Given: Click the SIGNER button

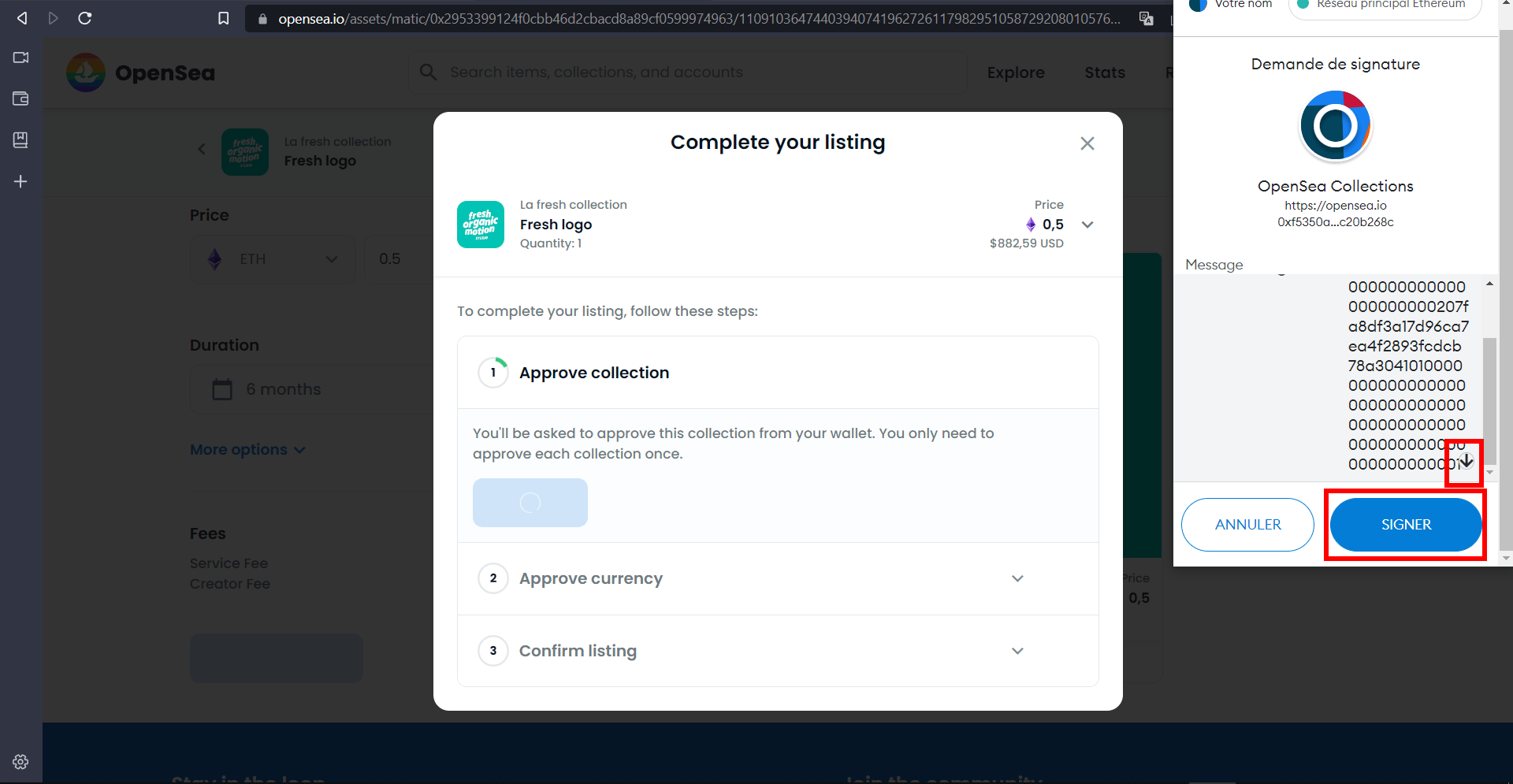Looking at the screenshot, I should [x=1406, y=525].
